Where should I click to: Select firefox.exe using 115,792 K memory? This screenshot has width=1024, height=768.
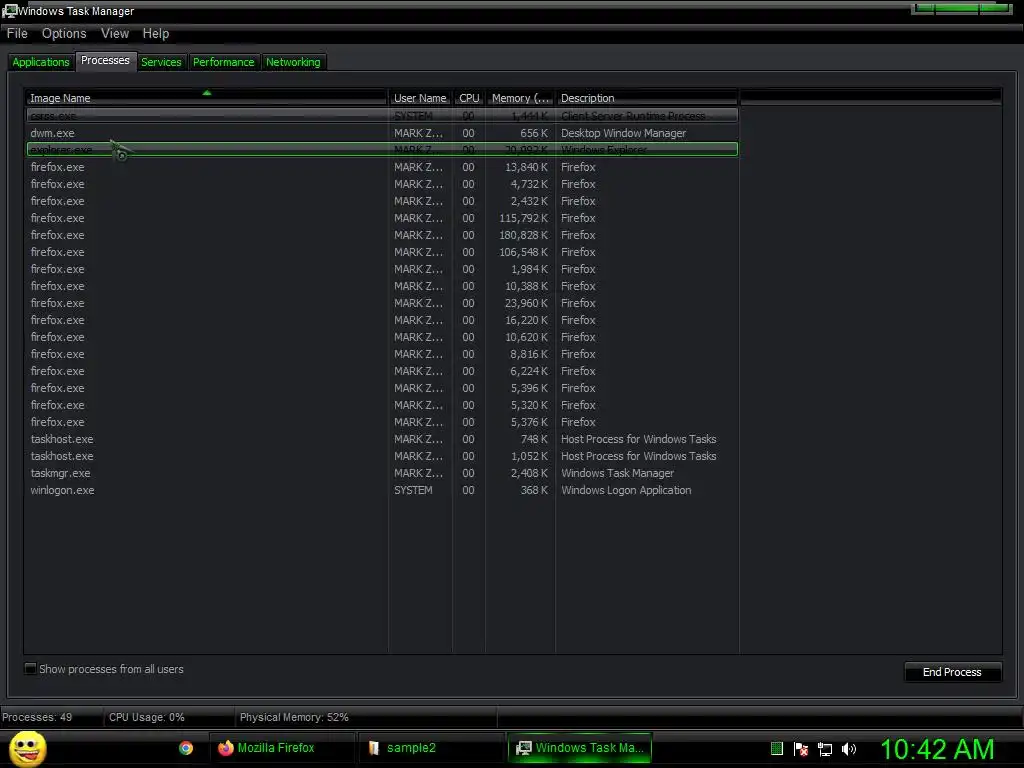(x=382, y=218)
